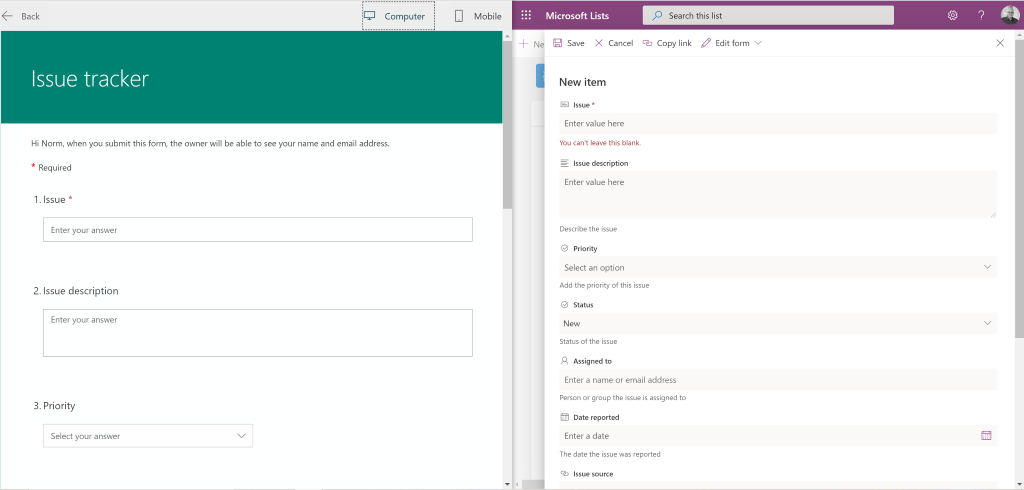Switch to Mobile preview
Viewport: 1024px width, 490px height.
click(478, 16)
